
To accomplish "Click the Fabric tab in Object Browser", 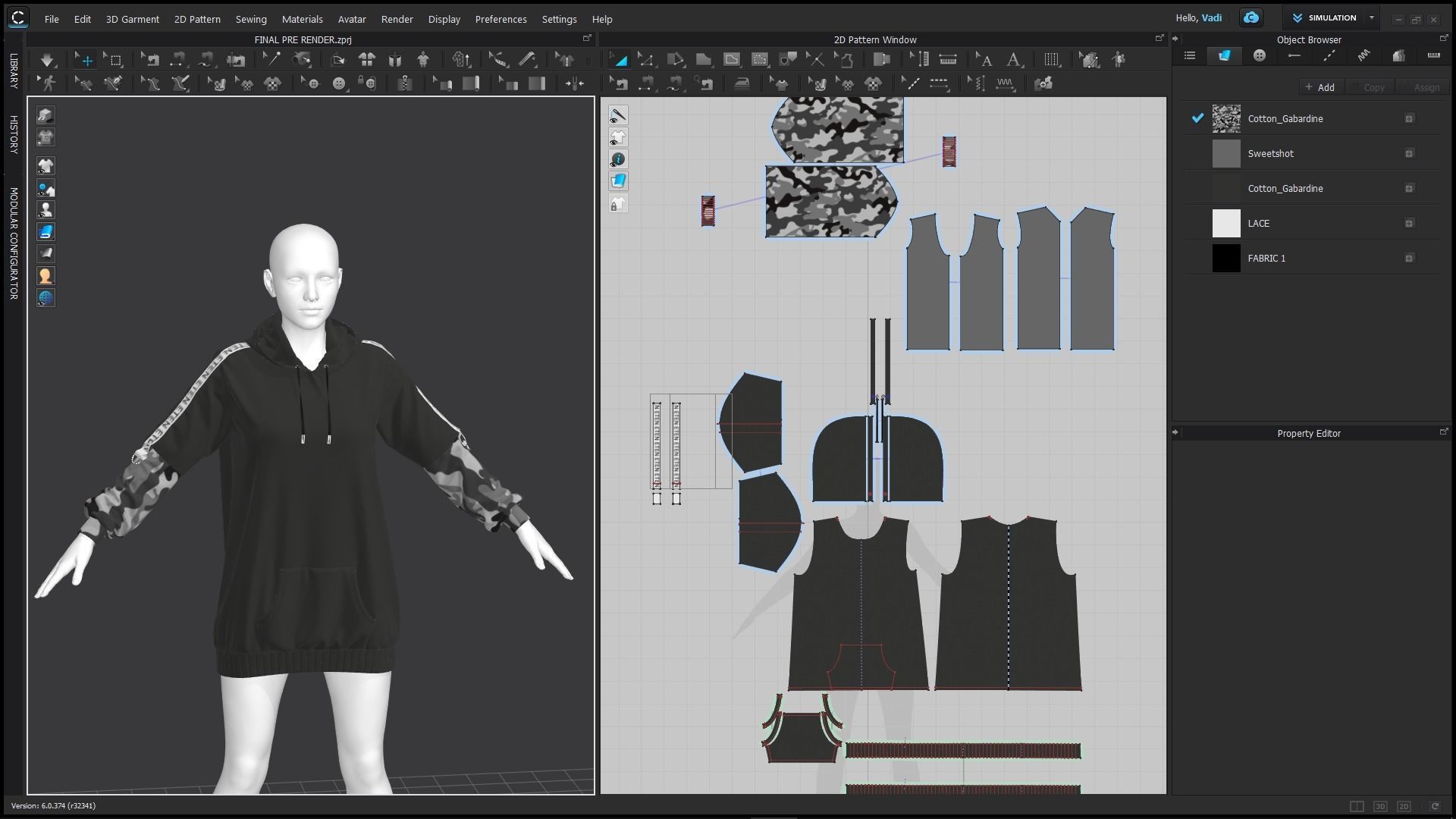I will [1225, 56].
